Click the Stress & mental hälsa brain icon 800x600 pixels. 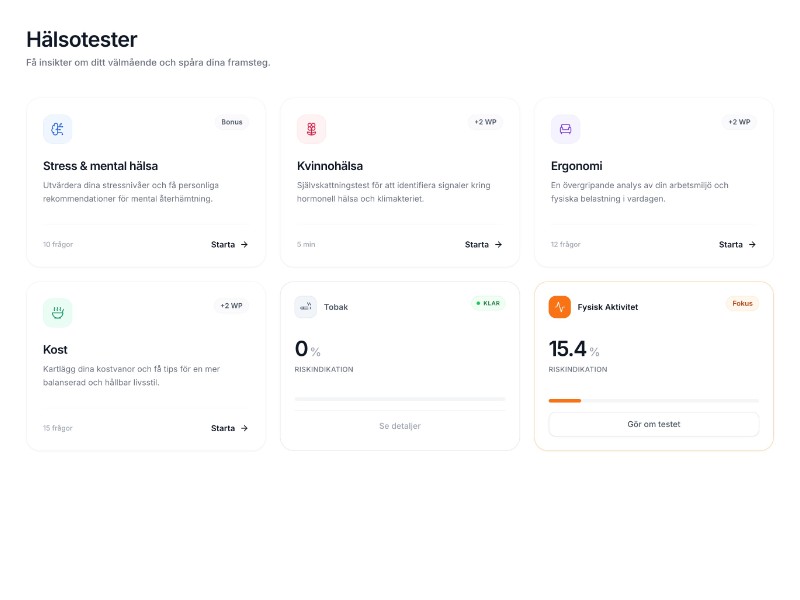[x=58, y=129]
